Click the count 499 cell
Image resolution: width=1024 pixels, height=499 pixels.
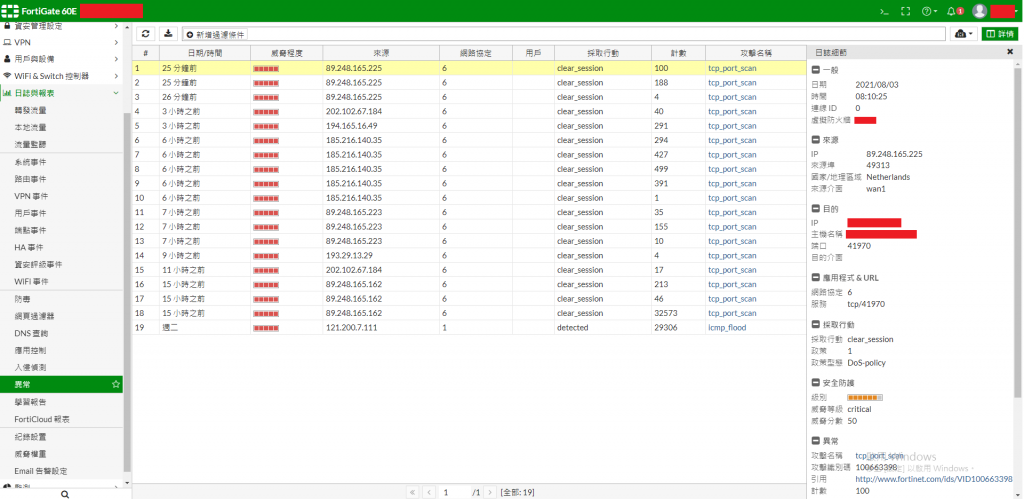pyautogui.click(x=679, y=169)
